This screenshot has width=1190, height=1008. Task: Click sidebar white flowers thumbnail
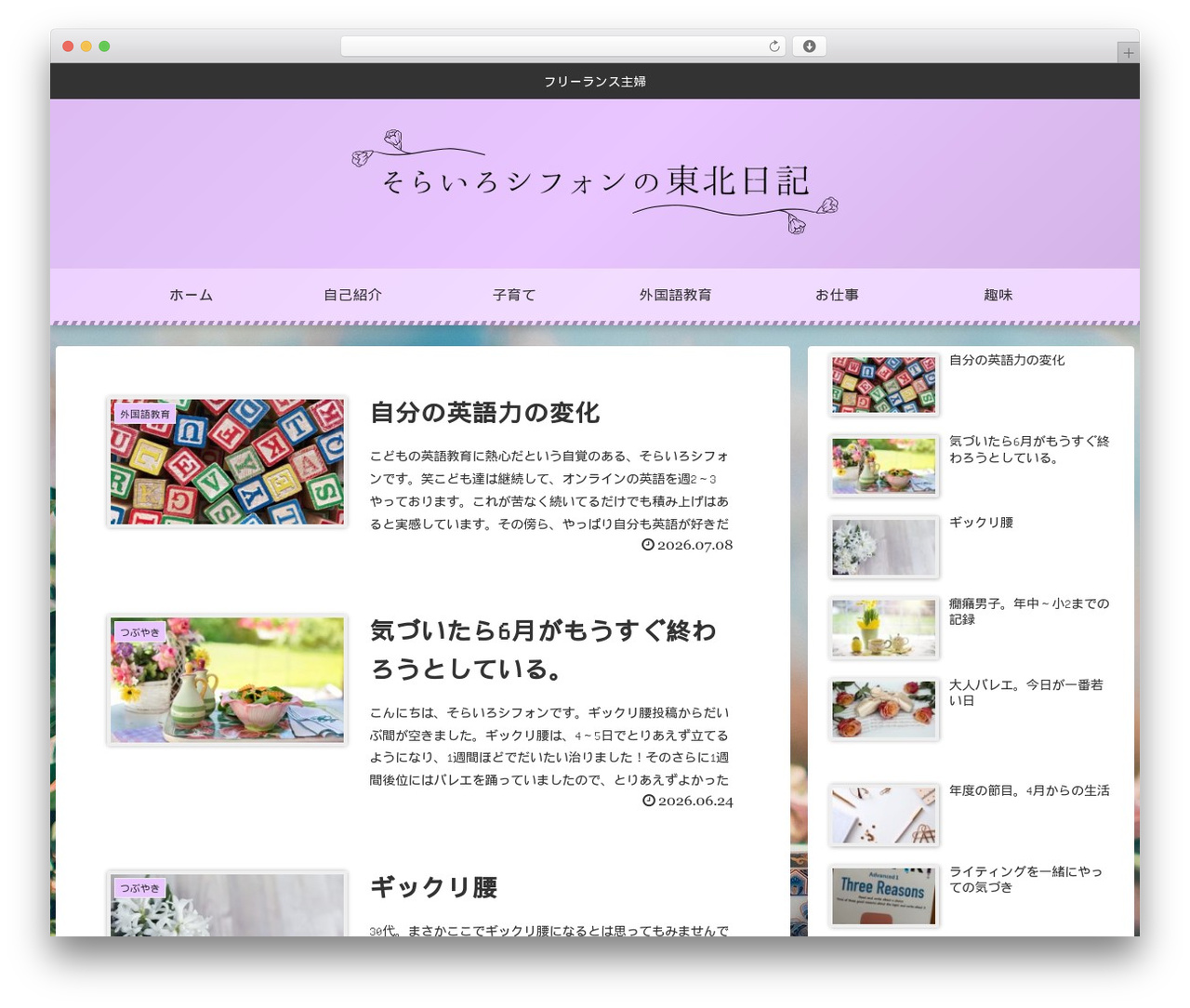click(884, 547)
